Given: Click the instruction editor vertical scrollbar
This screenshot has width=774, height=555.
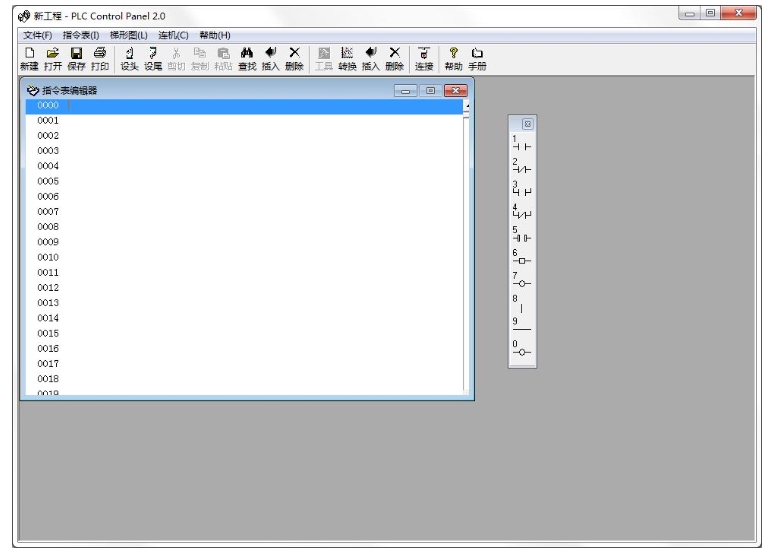Looking at the screenshot, I should [x=466, y=250].
